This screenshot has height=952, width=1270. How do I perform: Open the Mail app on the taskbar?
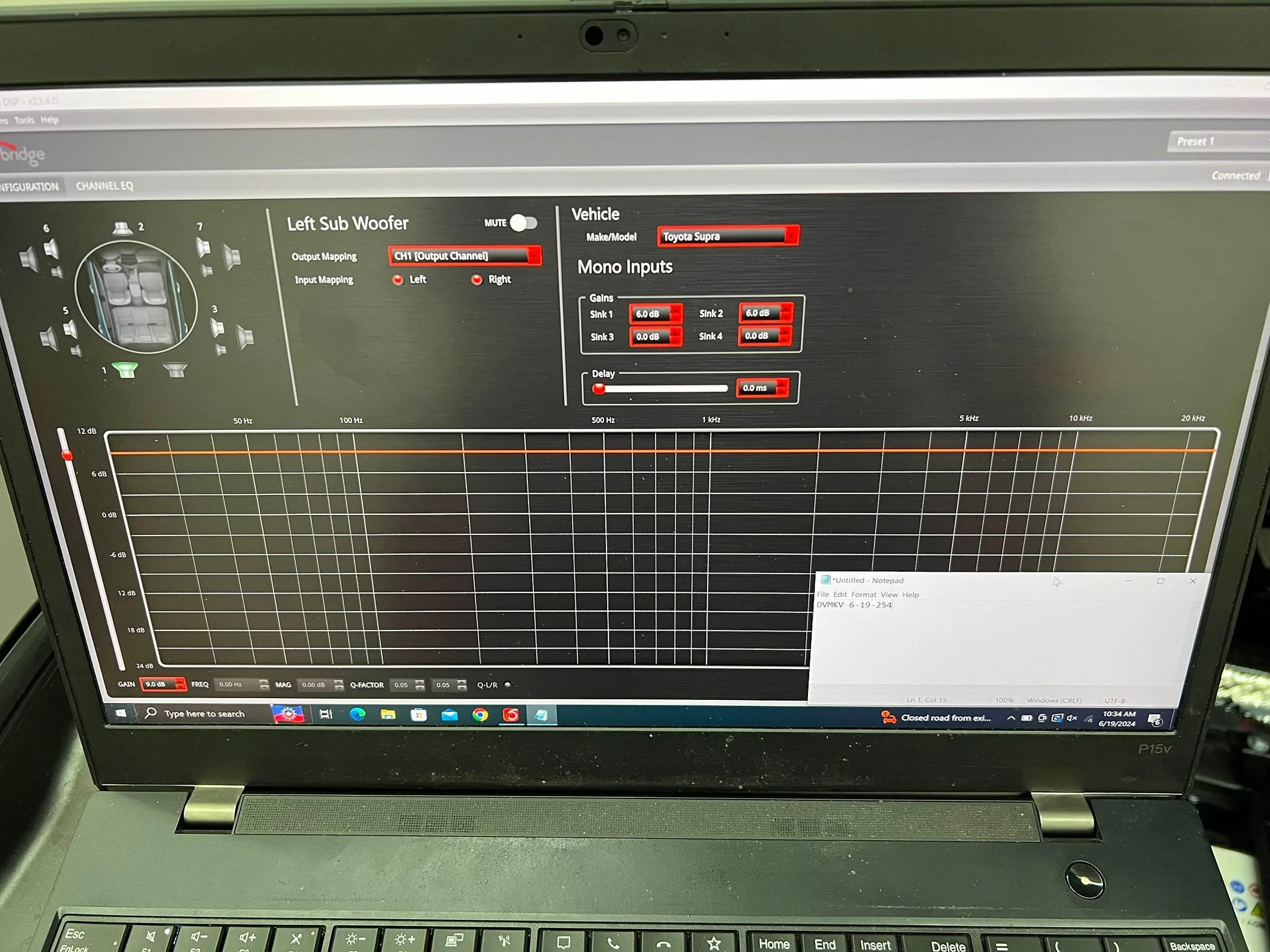click(x=449, y=715)
